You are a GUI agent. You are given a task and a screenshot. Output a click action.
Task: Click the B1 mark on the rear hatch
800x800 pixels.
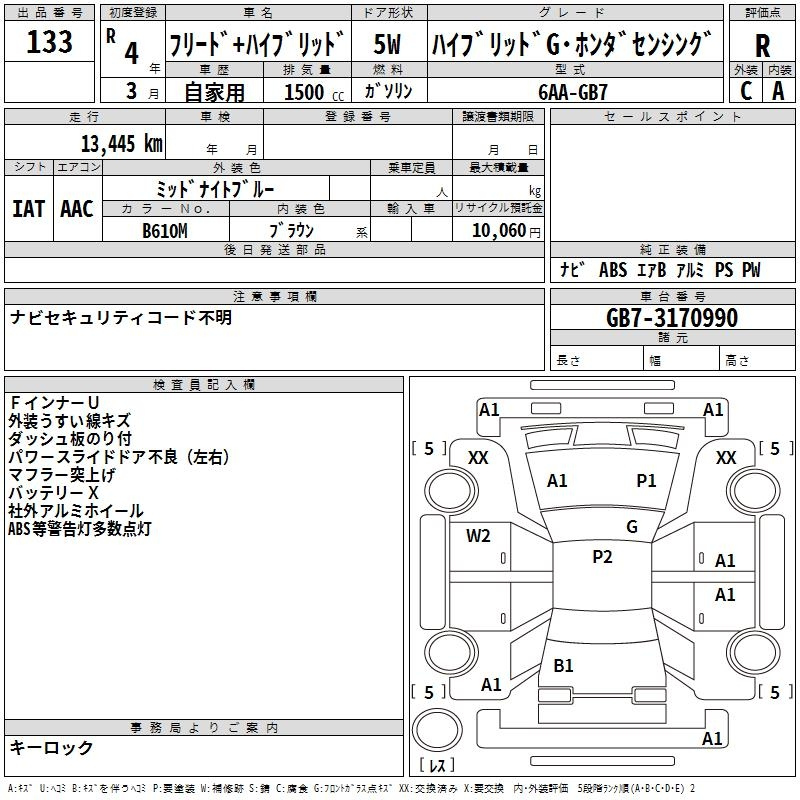(x=563, y=666)
